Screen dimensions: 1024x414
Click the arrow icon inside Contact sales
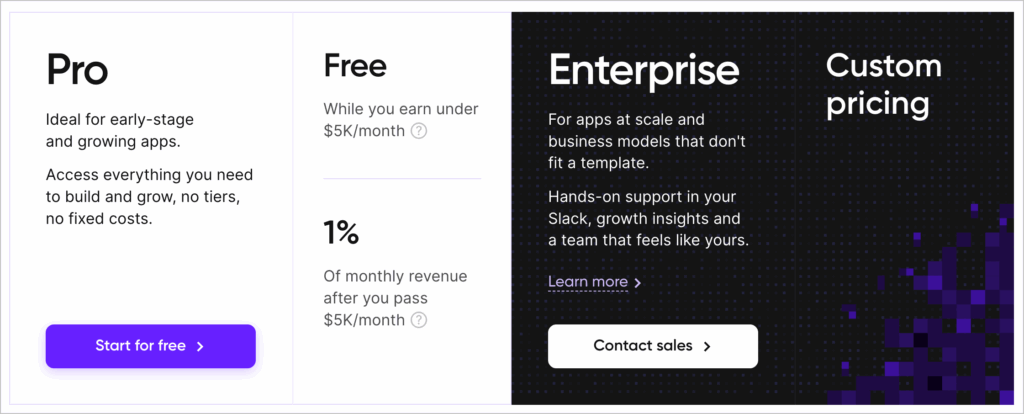707,346
